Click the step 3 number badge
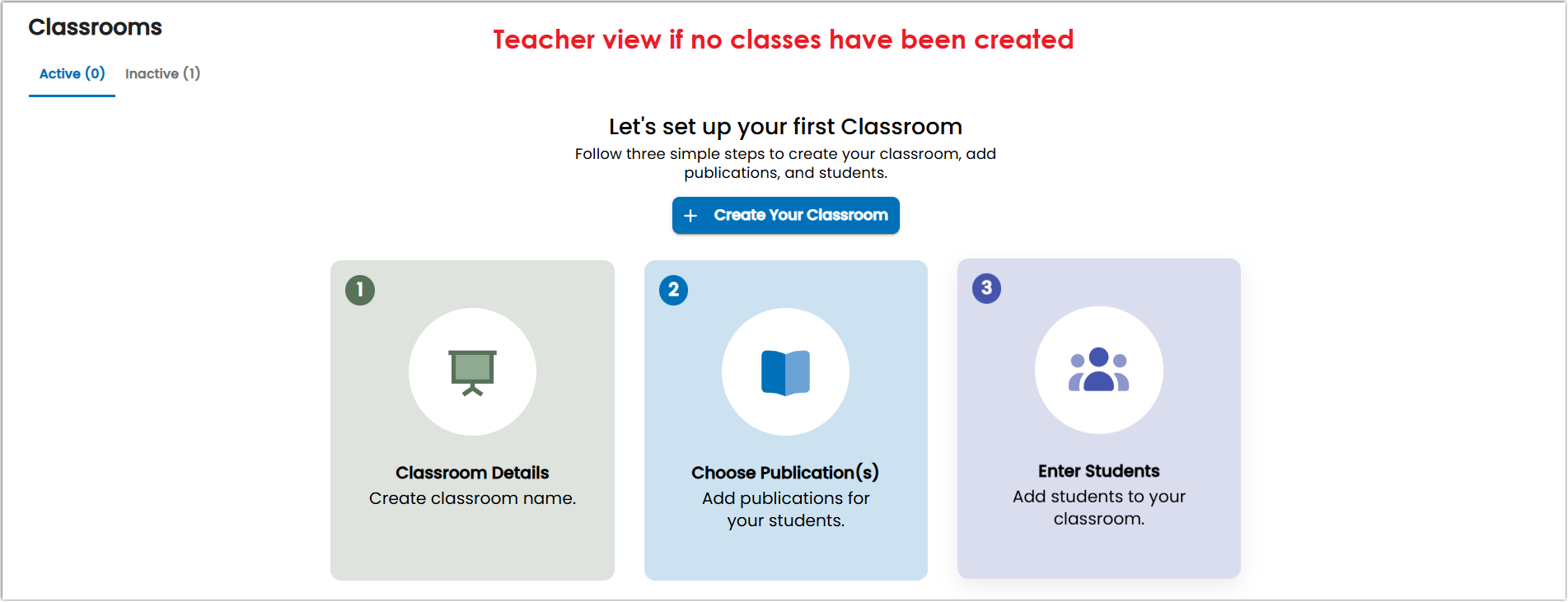The width and height of the screenshot is (1568, 602). point(986,288)
